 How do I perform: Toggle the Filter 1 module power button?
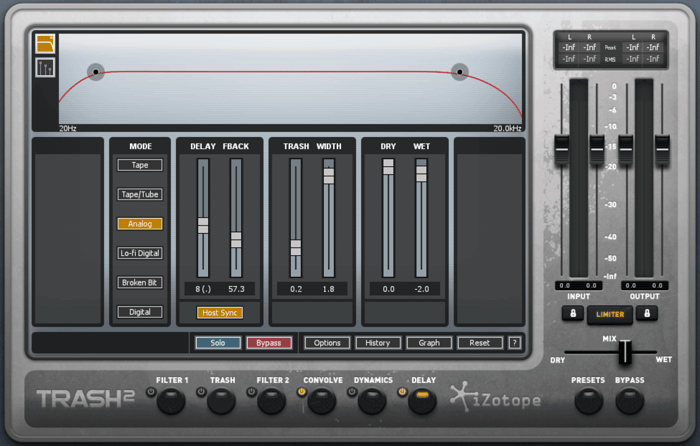[151, 392]
